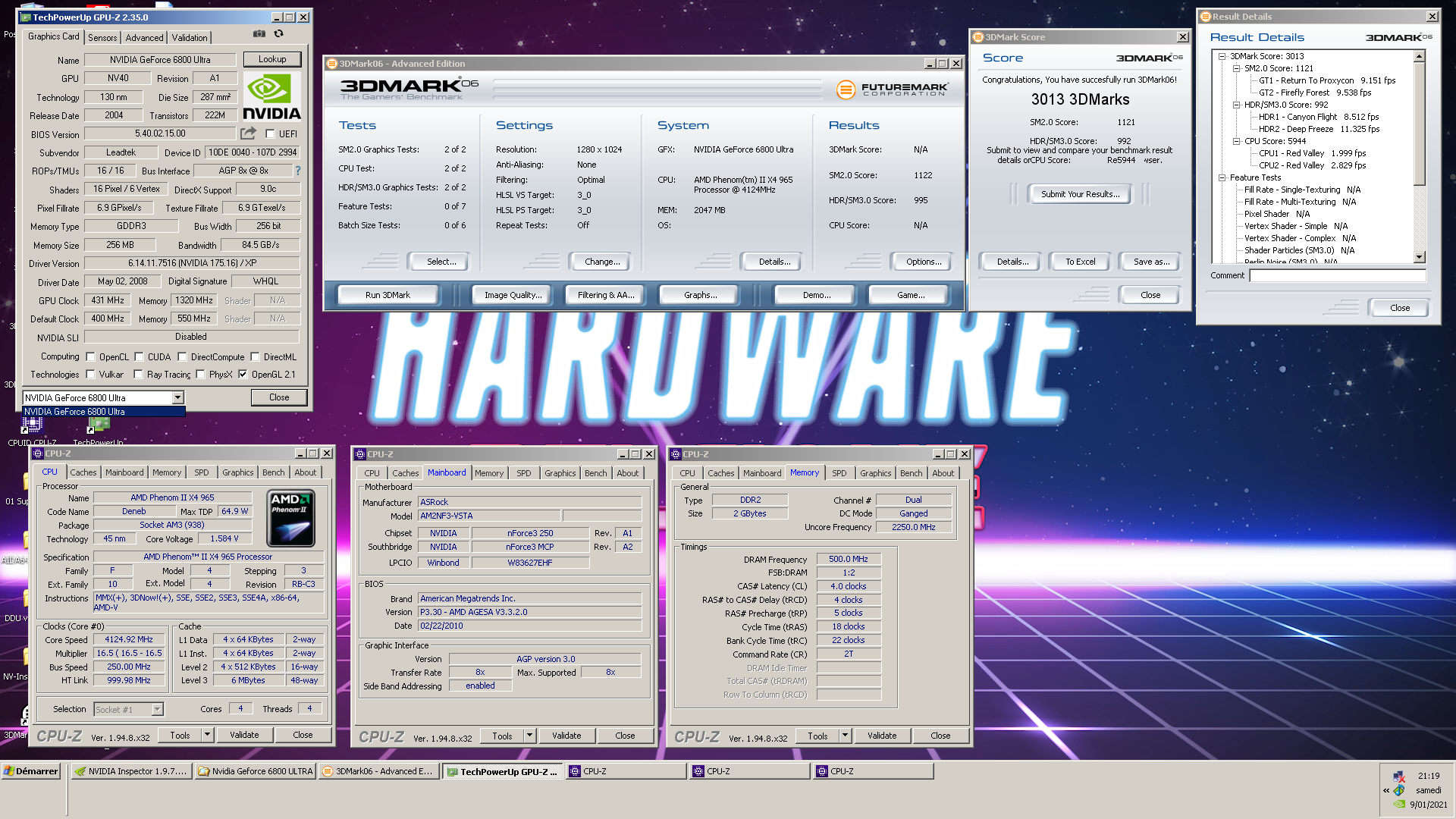Viewport: 1456px width, 819px height.
Task: Click the TechPowerUp desktop shortcut icon
Action: [98, 425]
